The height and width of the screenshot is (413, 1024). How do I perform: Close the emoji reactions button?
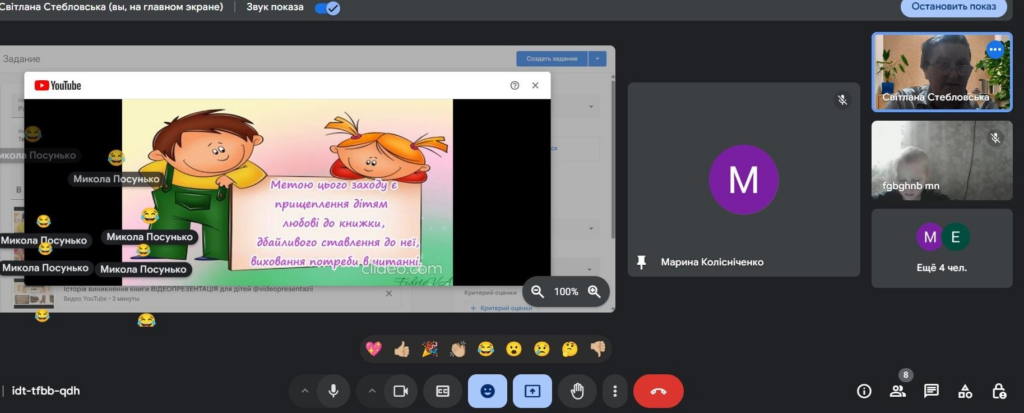(487, 391)
